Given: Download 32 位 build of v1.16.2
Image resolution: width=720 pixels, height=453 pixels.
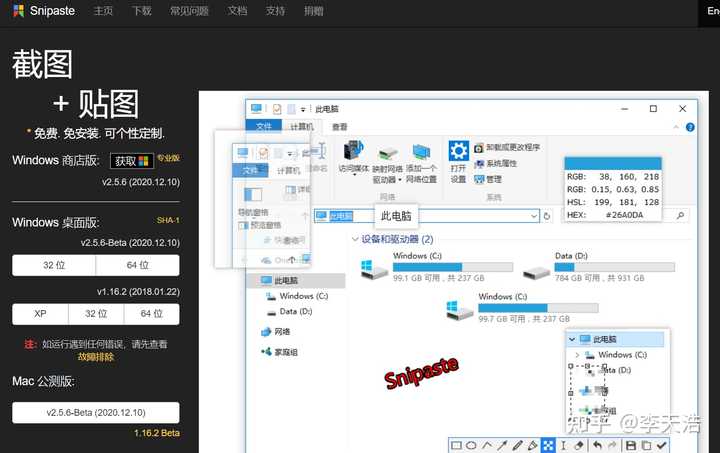Looking at the screenshot, I should pos(96,314).
